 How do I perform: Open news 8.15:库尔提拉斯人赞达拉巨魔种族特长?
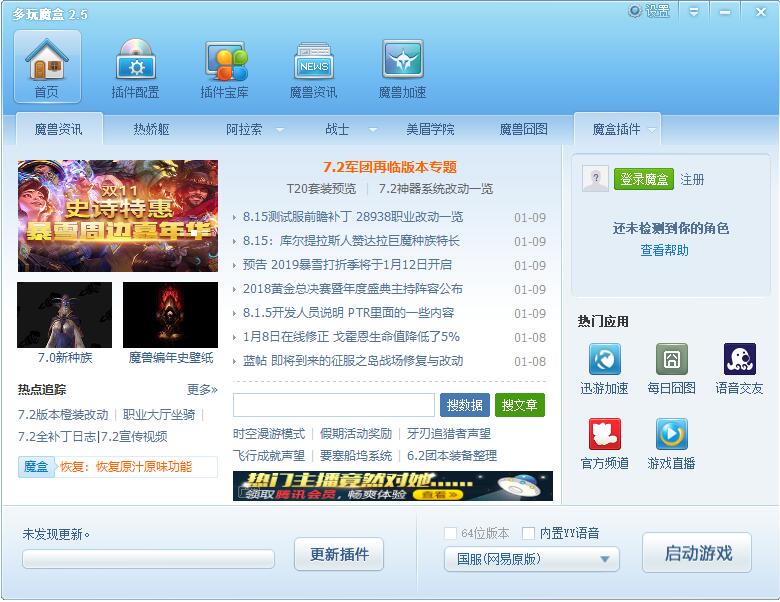pyautogui.click(x=351, y=241)
